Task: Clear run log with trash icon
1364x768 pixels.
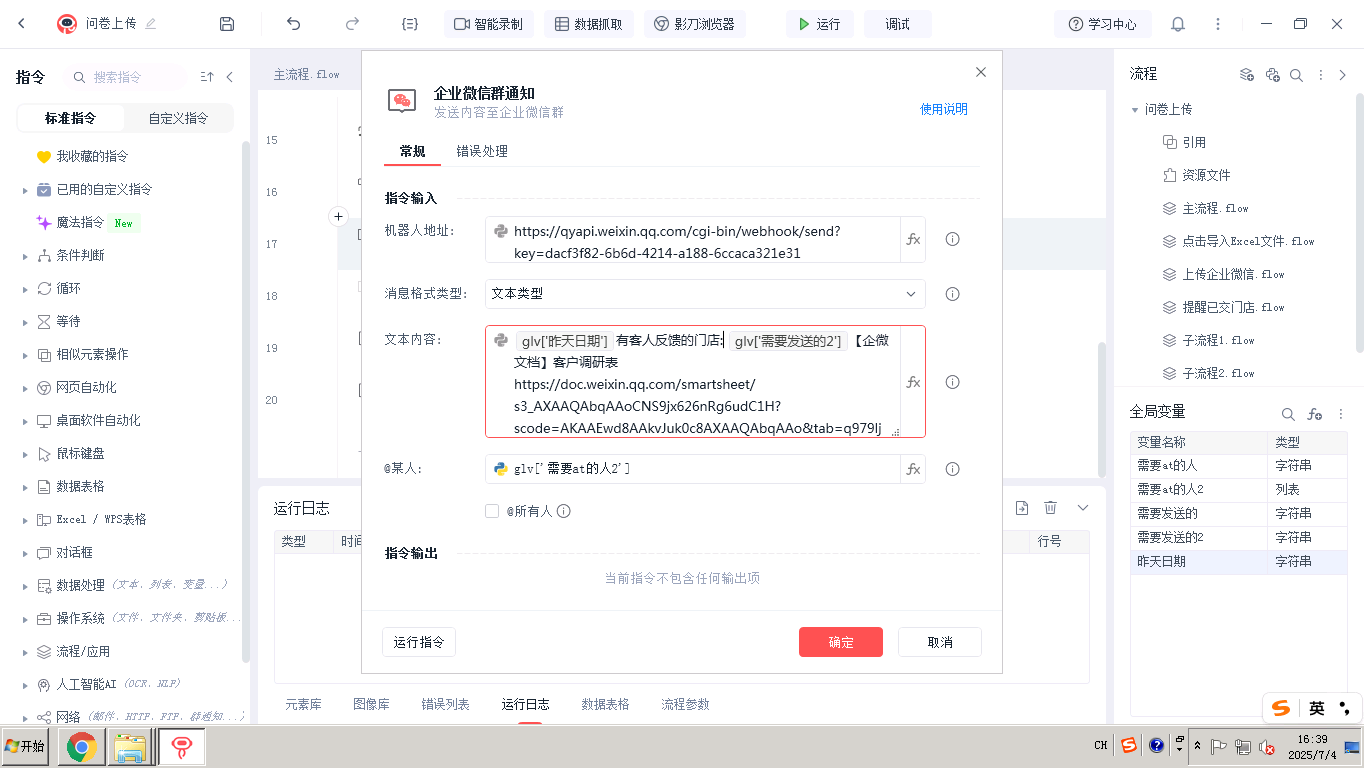Action: (x=1051, y=508)
